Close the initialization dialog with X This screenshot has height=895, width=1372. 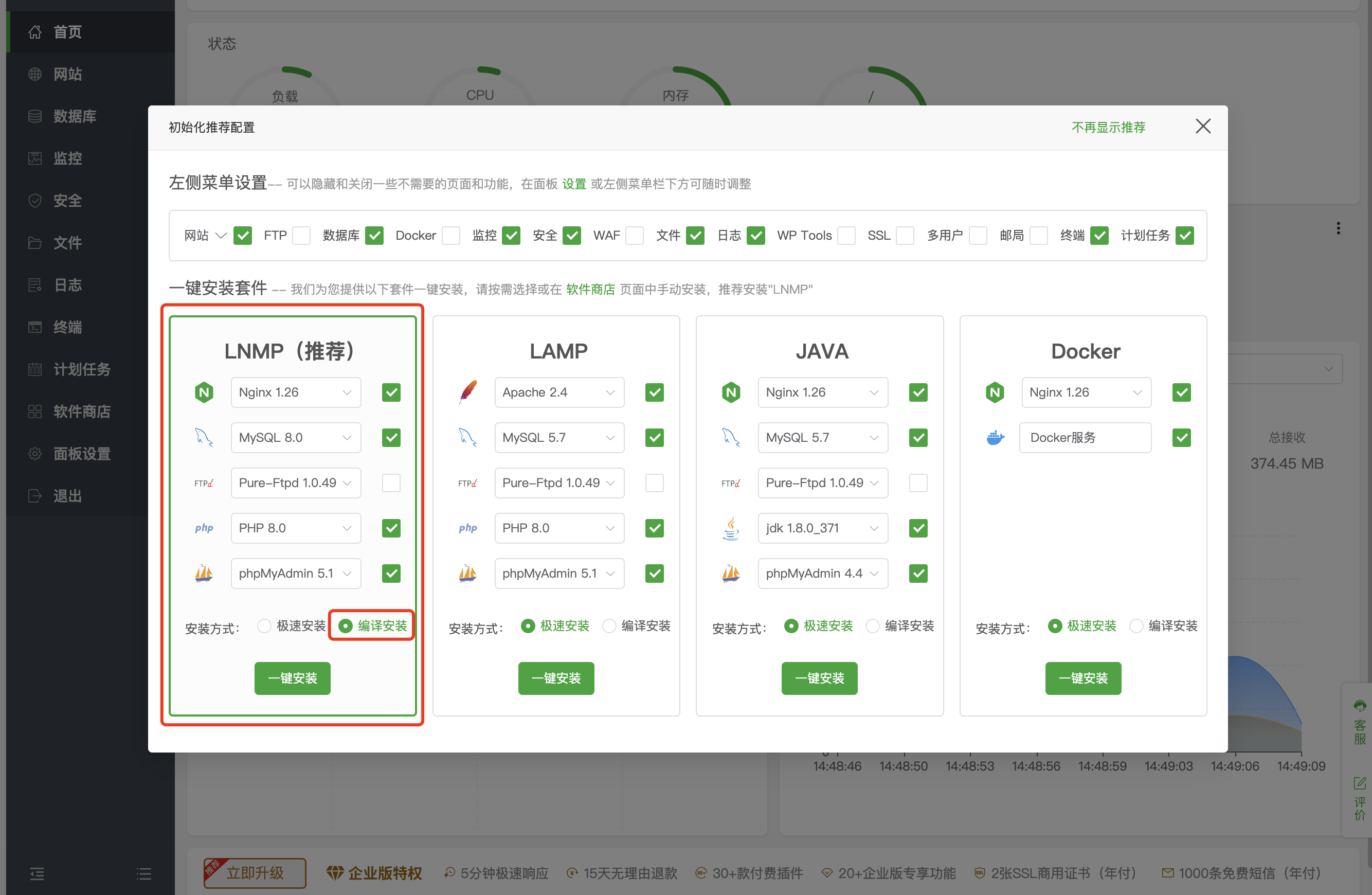[1202, 127]
